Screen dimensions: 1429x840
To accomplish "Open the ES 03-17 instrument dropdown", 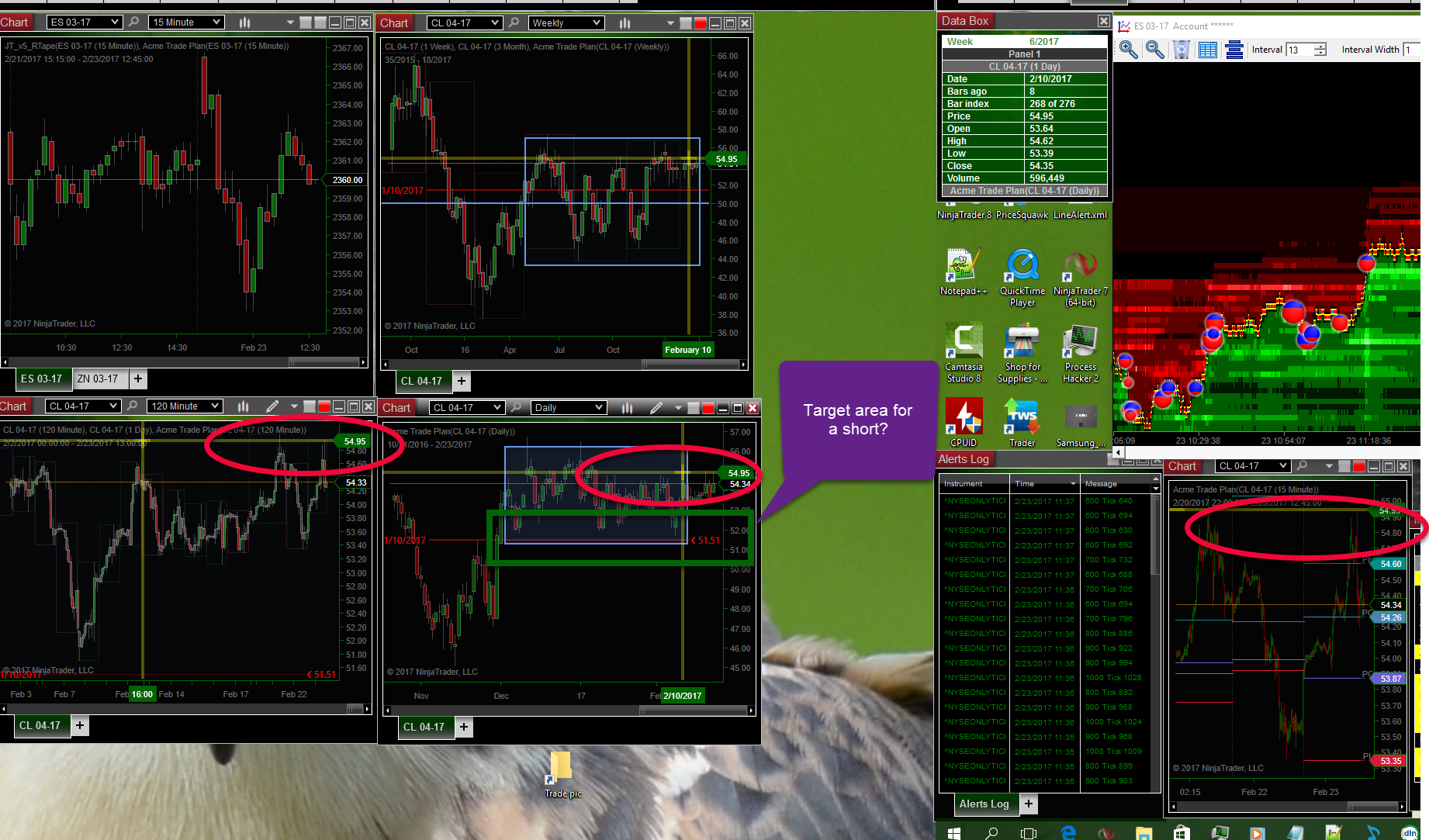I will tap(85, 22).
